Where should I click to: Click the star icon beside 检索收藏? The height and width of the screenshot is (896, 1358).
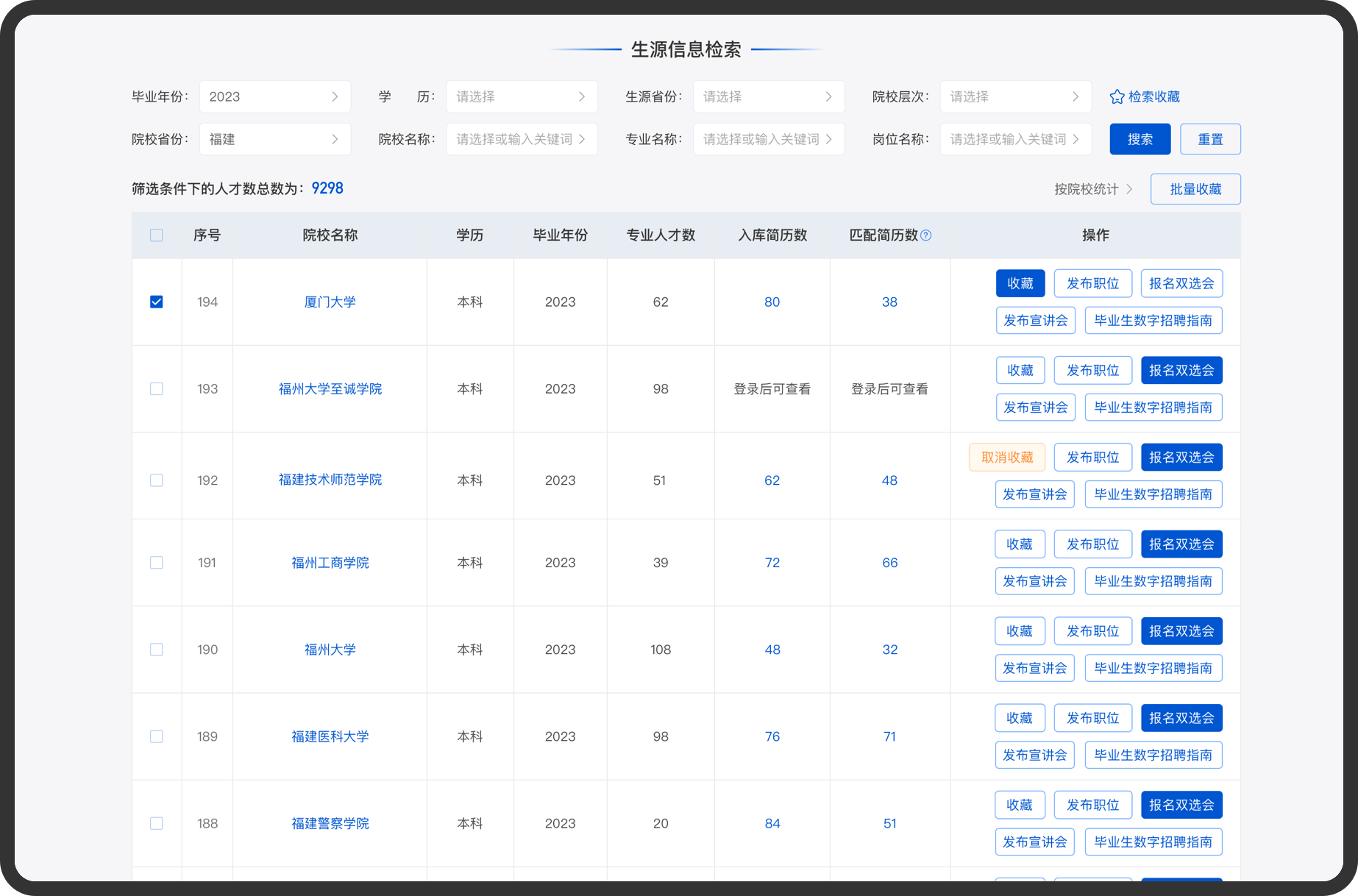[x=1117, y=96]
